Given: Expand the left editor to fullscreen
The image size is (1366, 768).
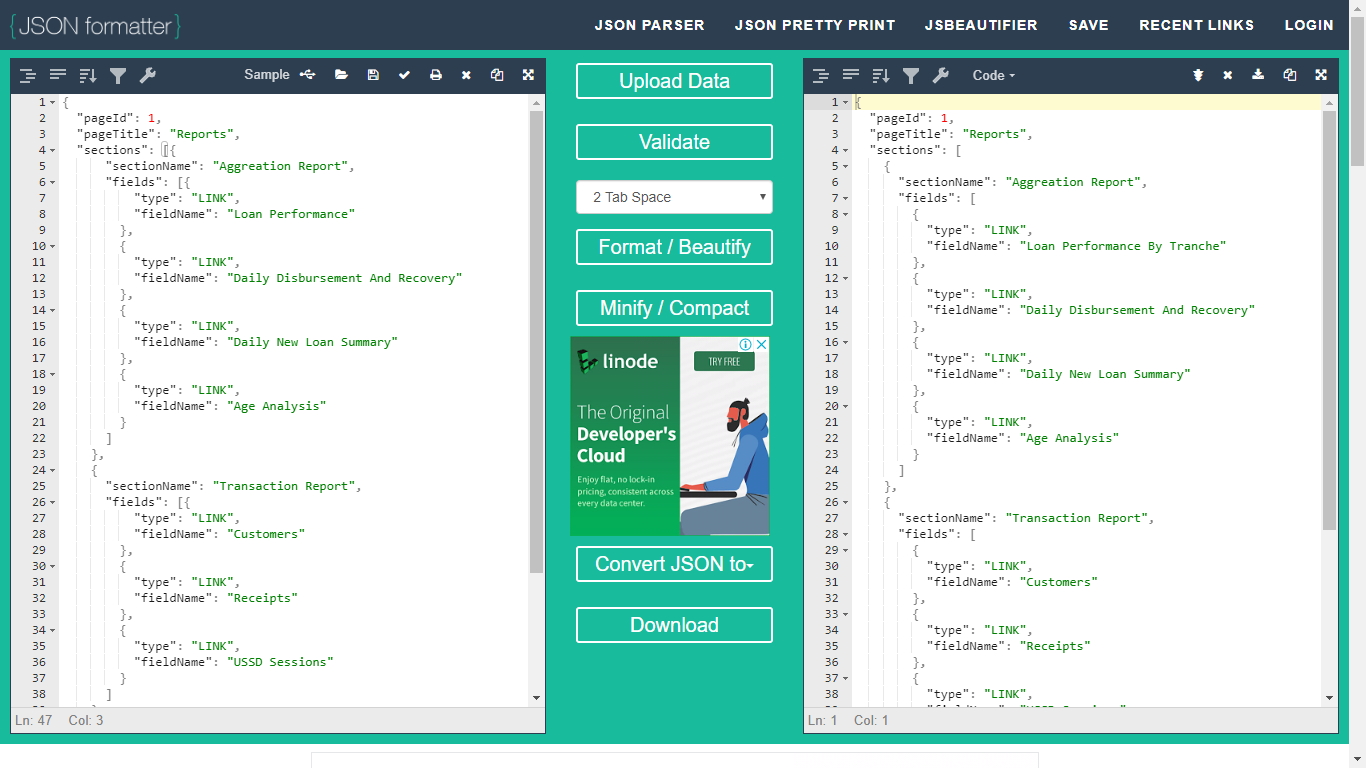Looking at the screenshot, I should [528, 74].
